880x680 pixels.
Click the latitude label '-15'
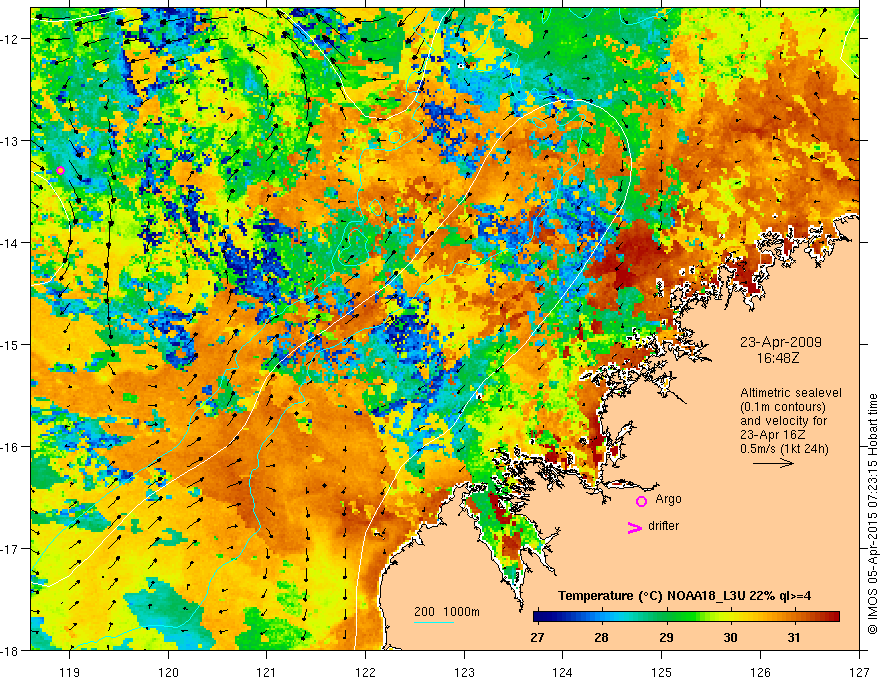coord(11,344)
